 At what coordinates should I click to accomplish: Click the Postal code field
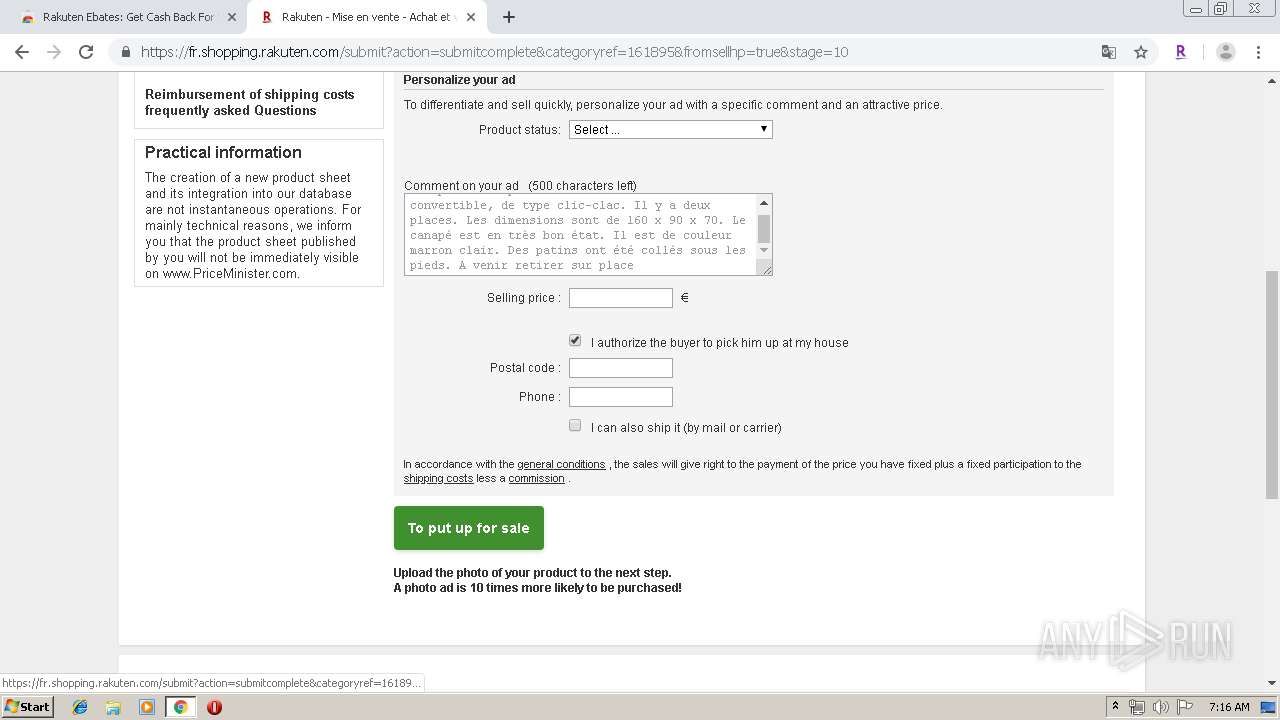(621, 368)
